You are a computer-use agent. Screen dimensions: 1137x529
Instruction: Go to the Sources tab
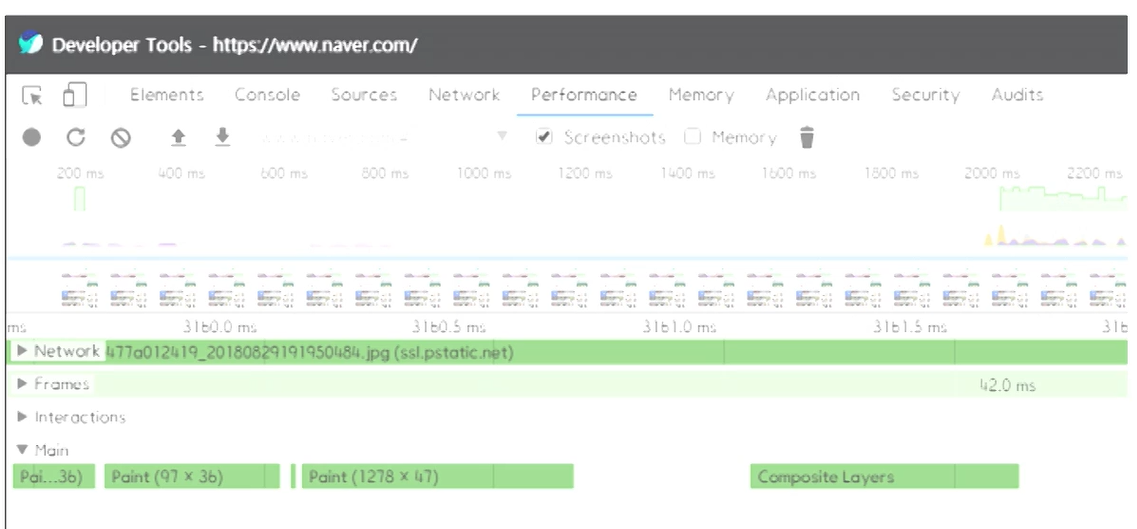coord(364,95)
